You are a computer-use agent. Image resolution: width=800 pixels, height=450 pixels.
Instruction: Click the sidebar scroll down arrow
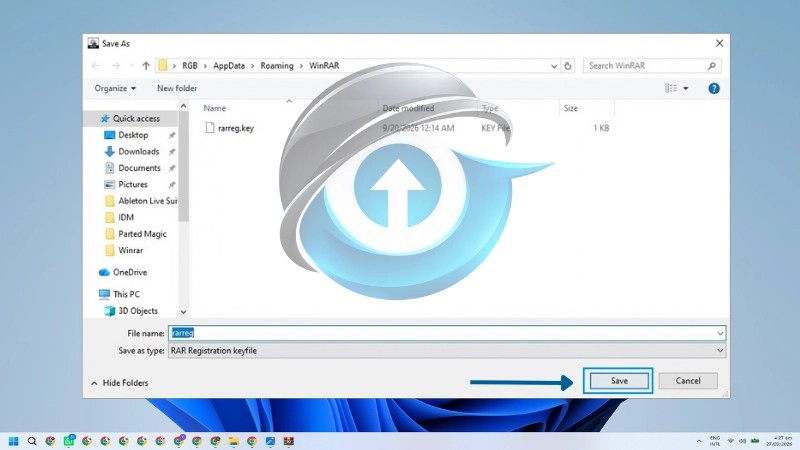(x=184, y=312)
